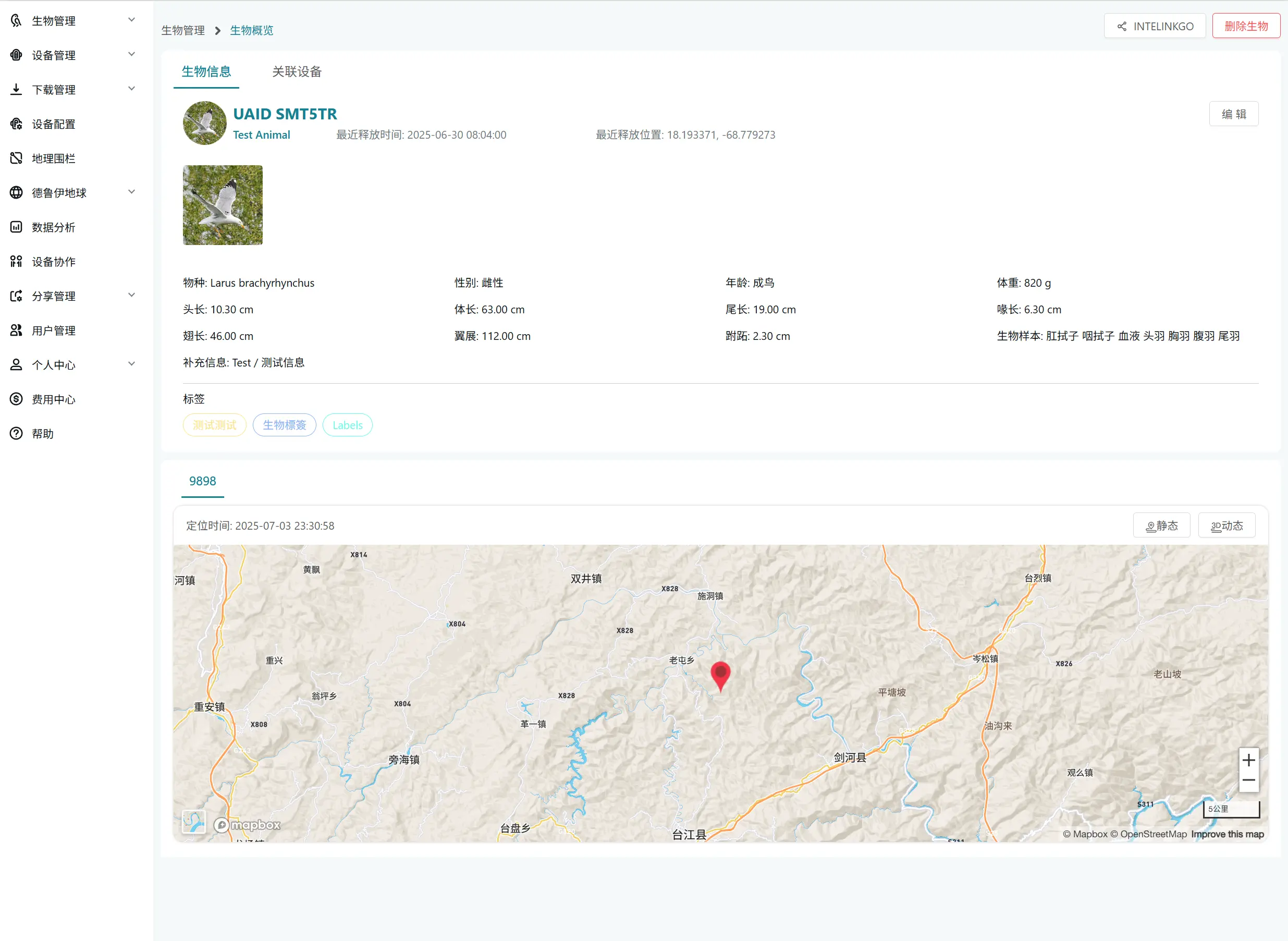This screenshot has width=1288, height=941.
Task: Click the device configuration gear icon
Action: click(16, 124)
